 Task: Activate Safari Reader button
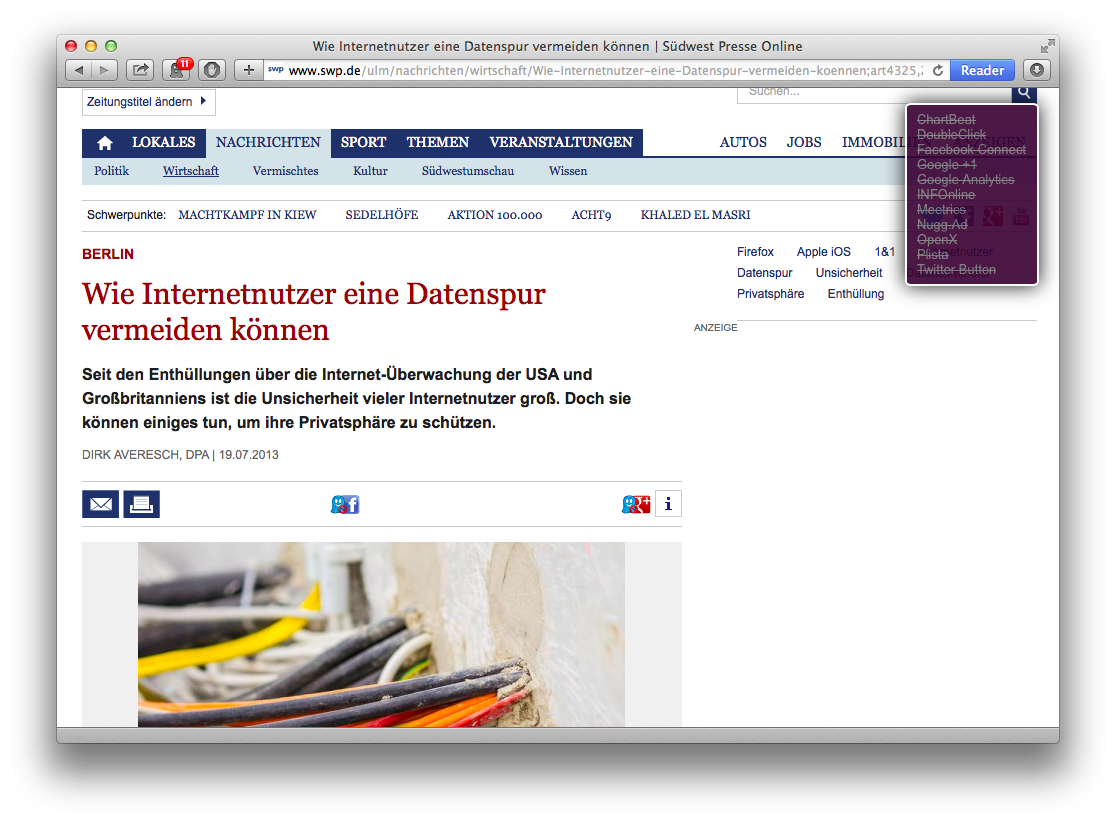982,70
